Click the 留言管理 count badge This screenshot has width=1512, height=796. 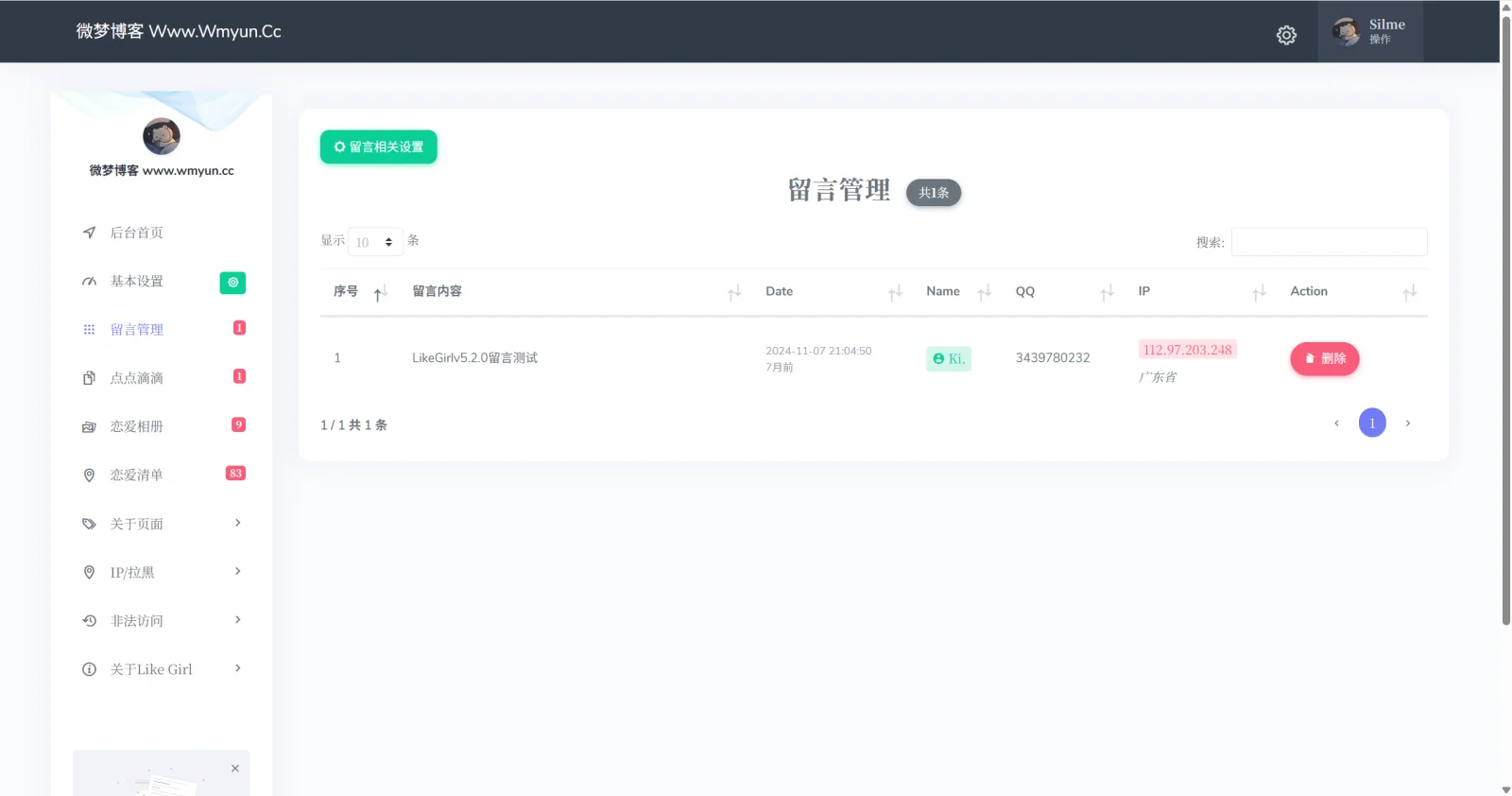tap(239, 328)
